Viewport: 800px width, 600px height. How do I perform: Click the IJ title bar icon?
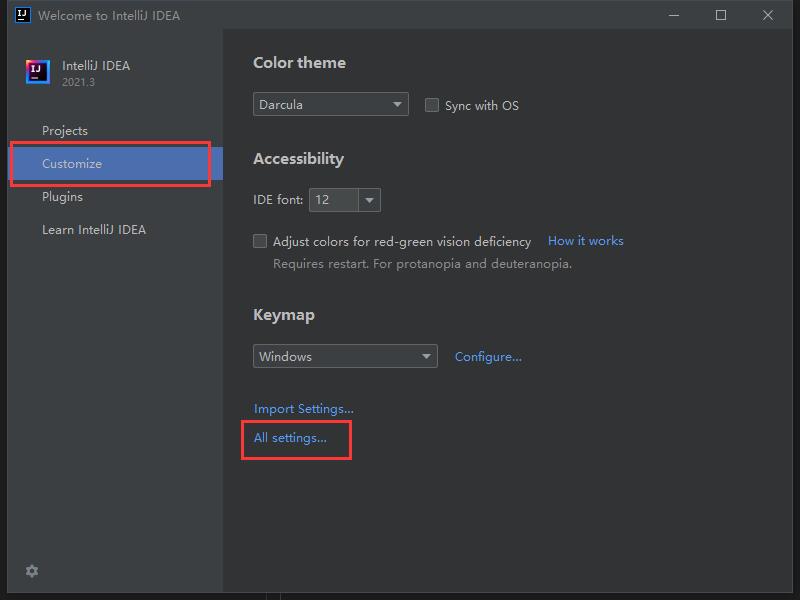22,15
